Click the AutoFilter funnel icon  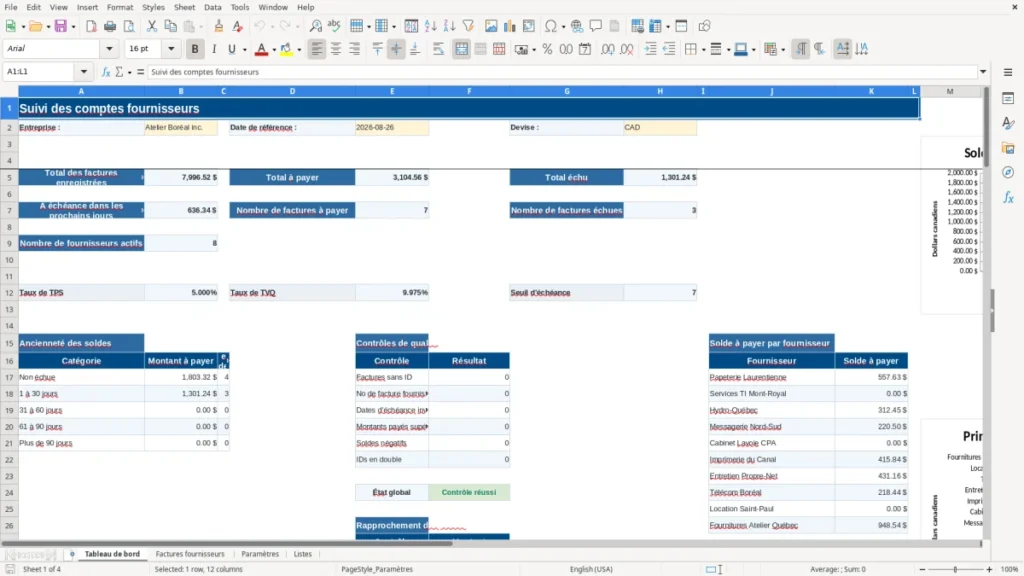(x=468, y=26)
